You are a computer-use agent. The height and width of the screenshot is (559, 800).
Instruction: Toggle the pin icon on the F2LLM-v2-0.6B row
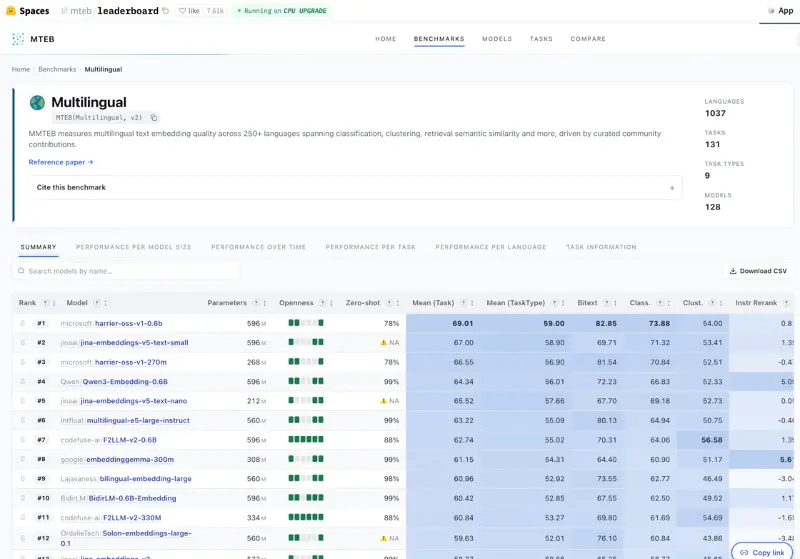[x=22, y=440]
